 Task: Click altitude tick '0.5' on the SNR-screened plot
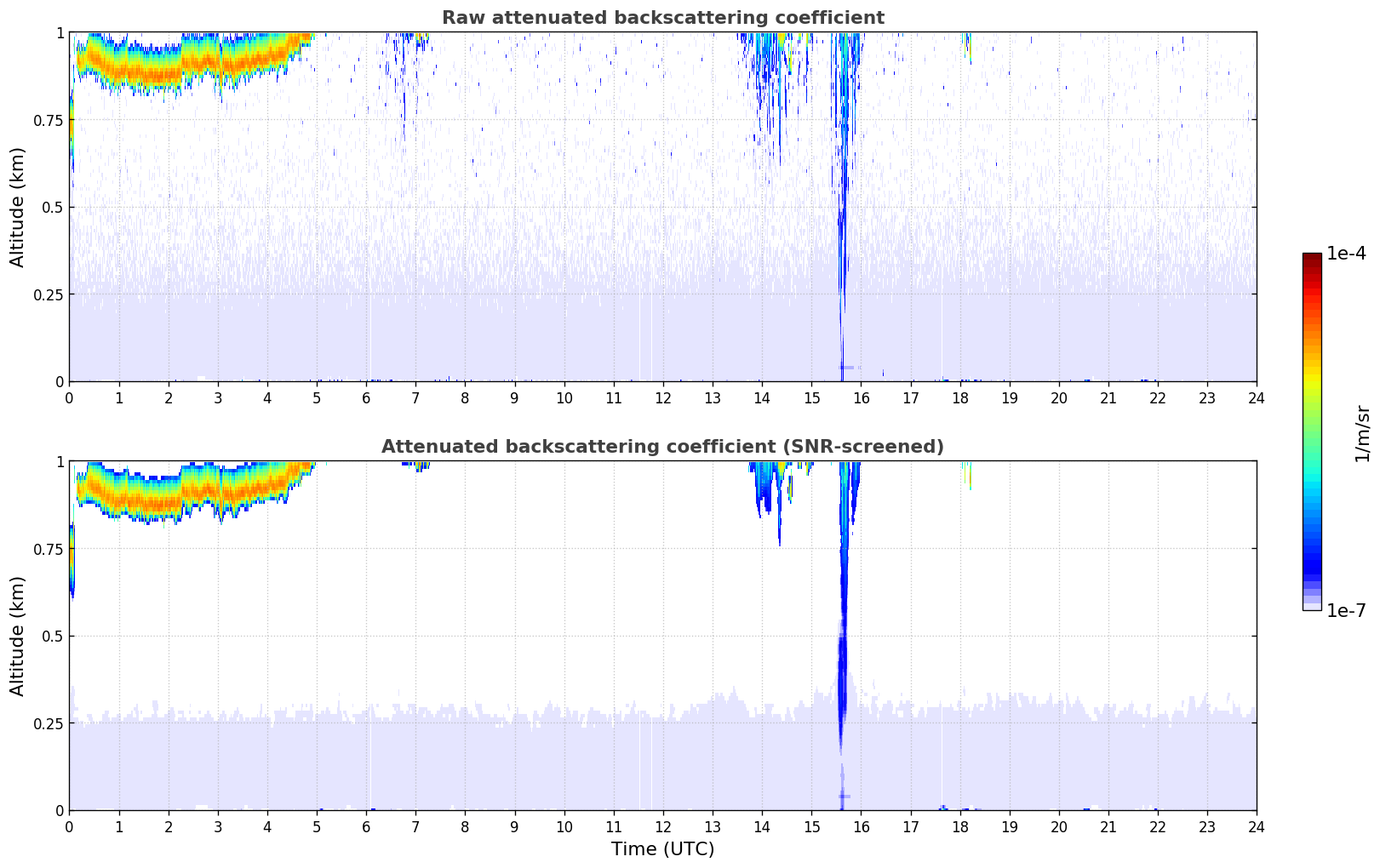point(53,637)
